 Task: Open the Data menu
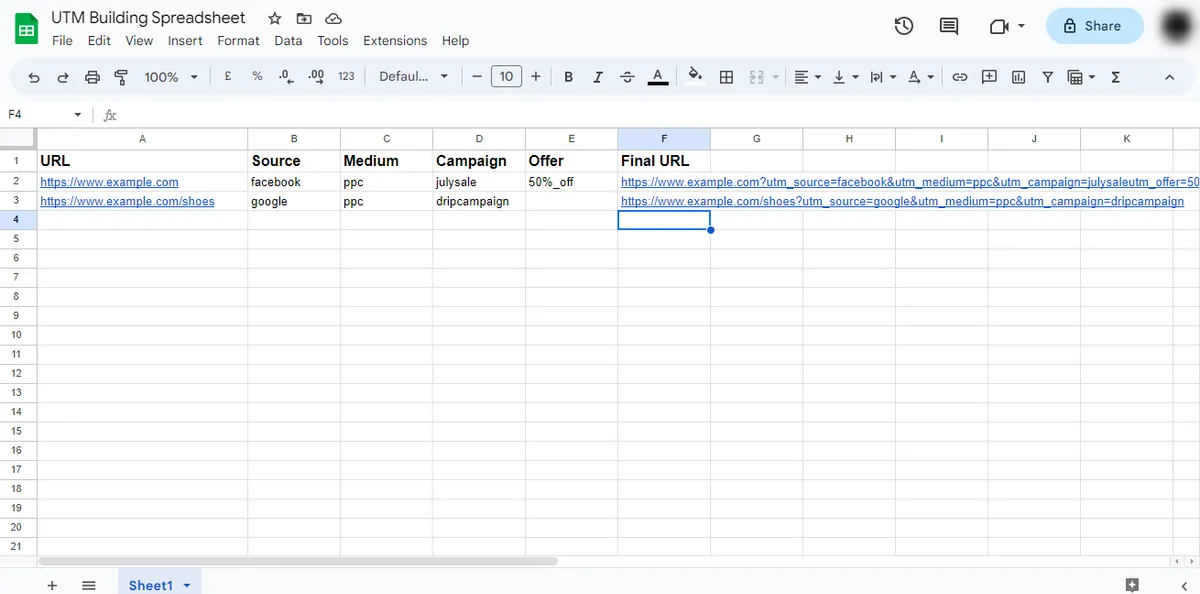pos(288,41)
